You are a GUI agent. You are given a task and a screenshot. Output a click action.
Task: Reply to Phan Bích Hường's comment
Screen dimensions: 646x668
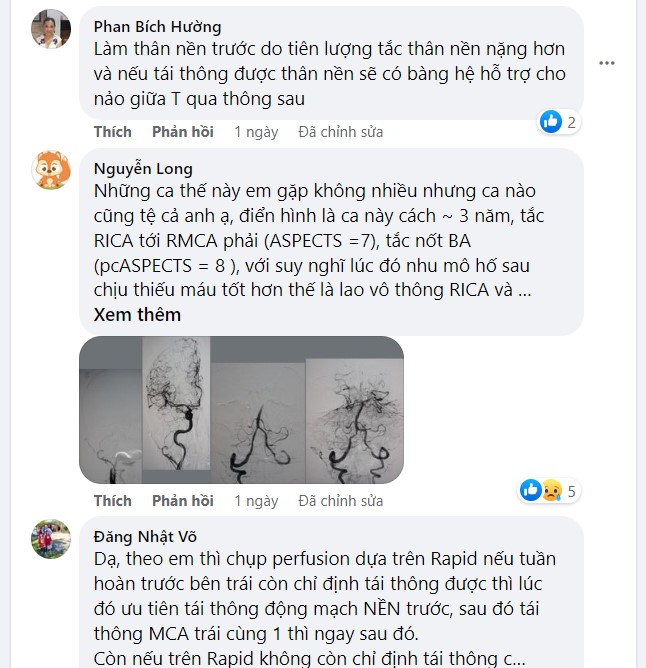click(182, 132)
